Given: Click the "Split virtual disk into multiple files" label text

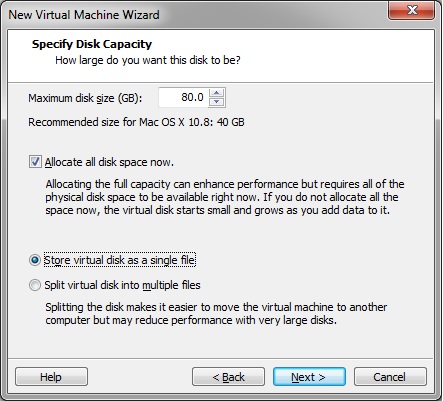Looking at the screenshot, I should [x=122, y=285].
